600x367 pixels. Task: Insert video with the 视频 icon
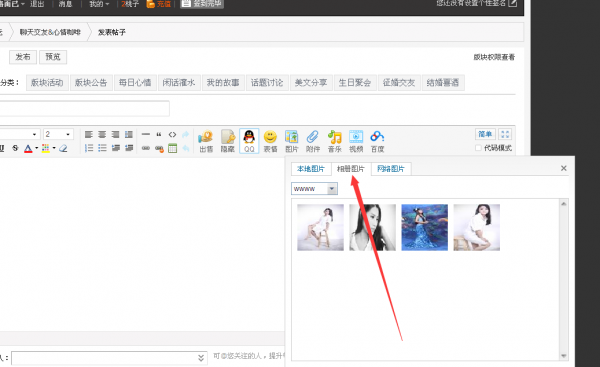[x=356, y=141]
